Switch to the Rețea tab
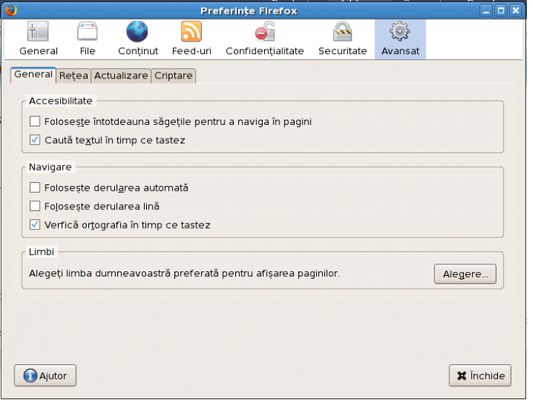533x400 pixels. (73, 75)
